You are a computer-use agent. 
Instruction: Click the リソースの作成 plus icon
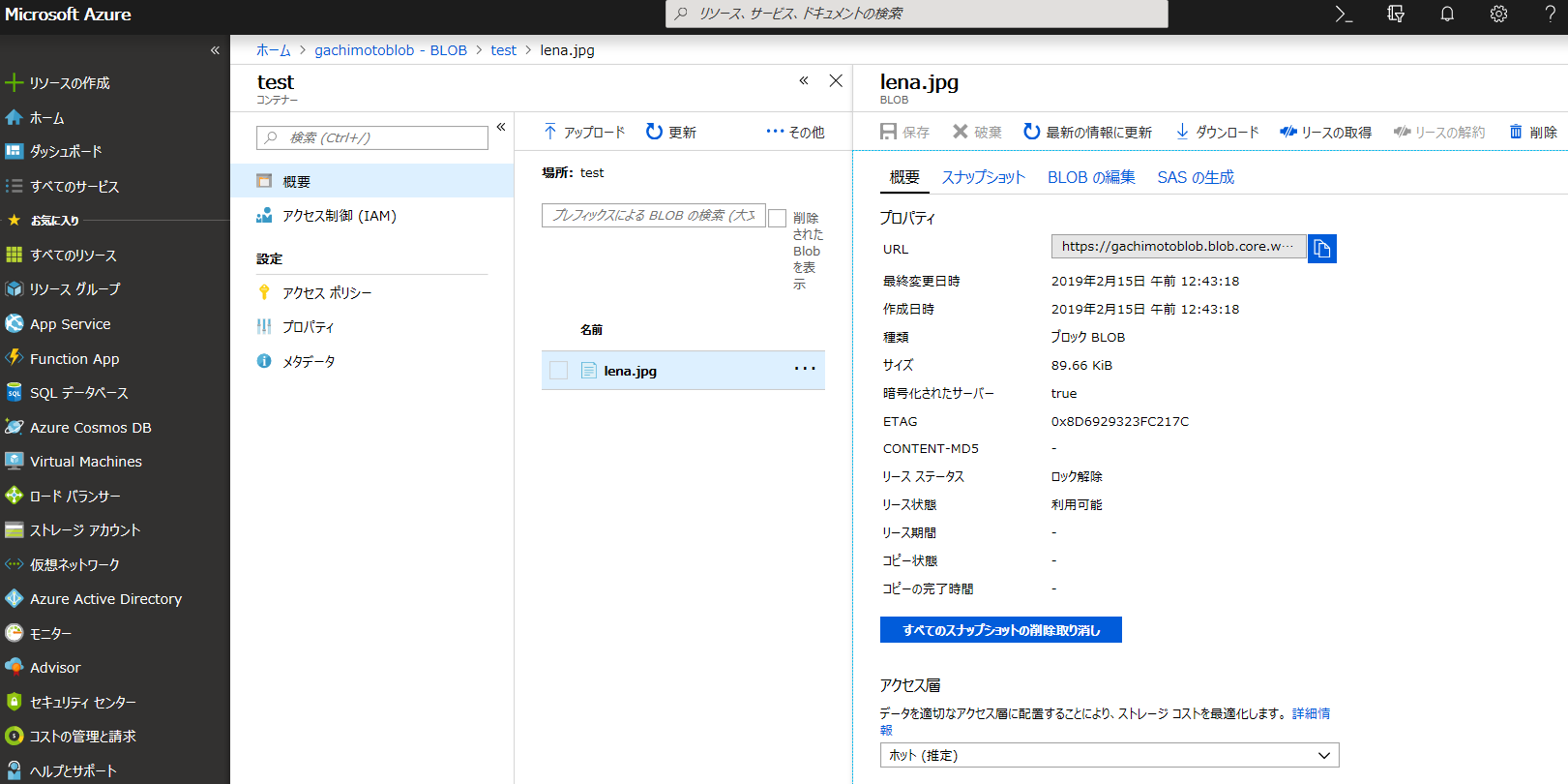pos(14,82)
